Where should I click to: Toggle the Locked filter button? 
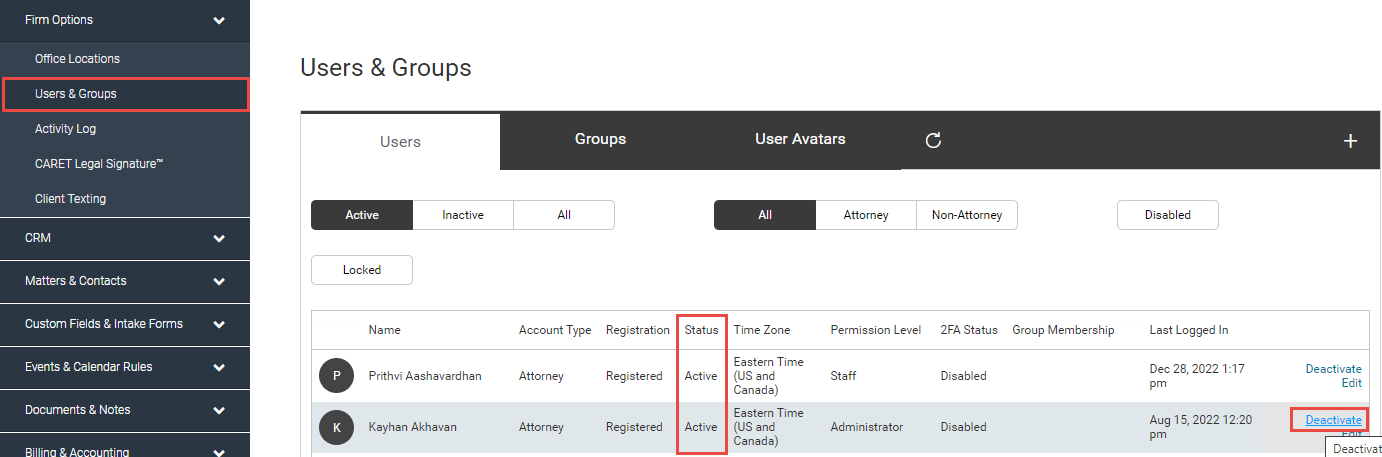pyautogui.click(x=362, y=270)
